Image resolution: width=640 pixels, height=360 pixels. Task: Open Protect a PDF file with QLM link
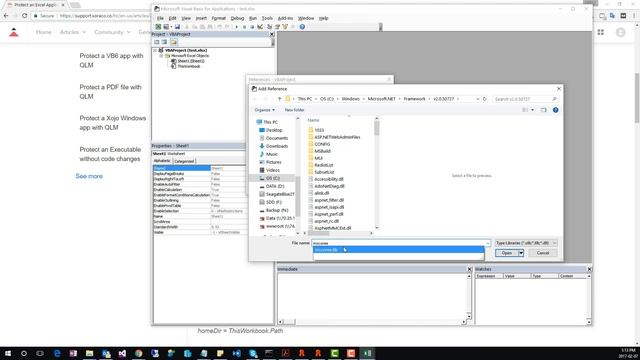coord(110,92)
